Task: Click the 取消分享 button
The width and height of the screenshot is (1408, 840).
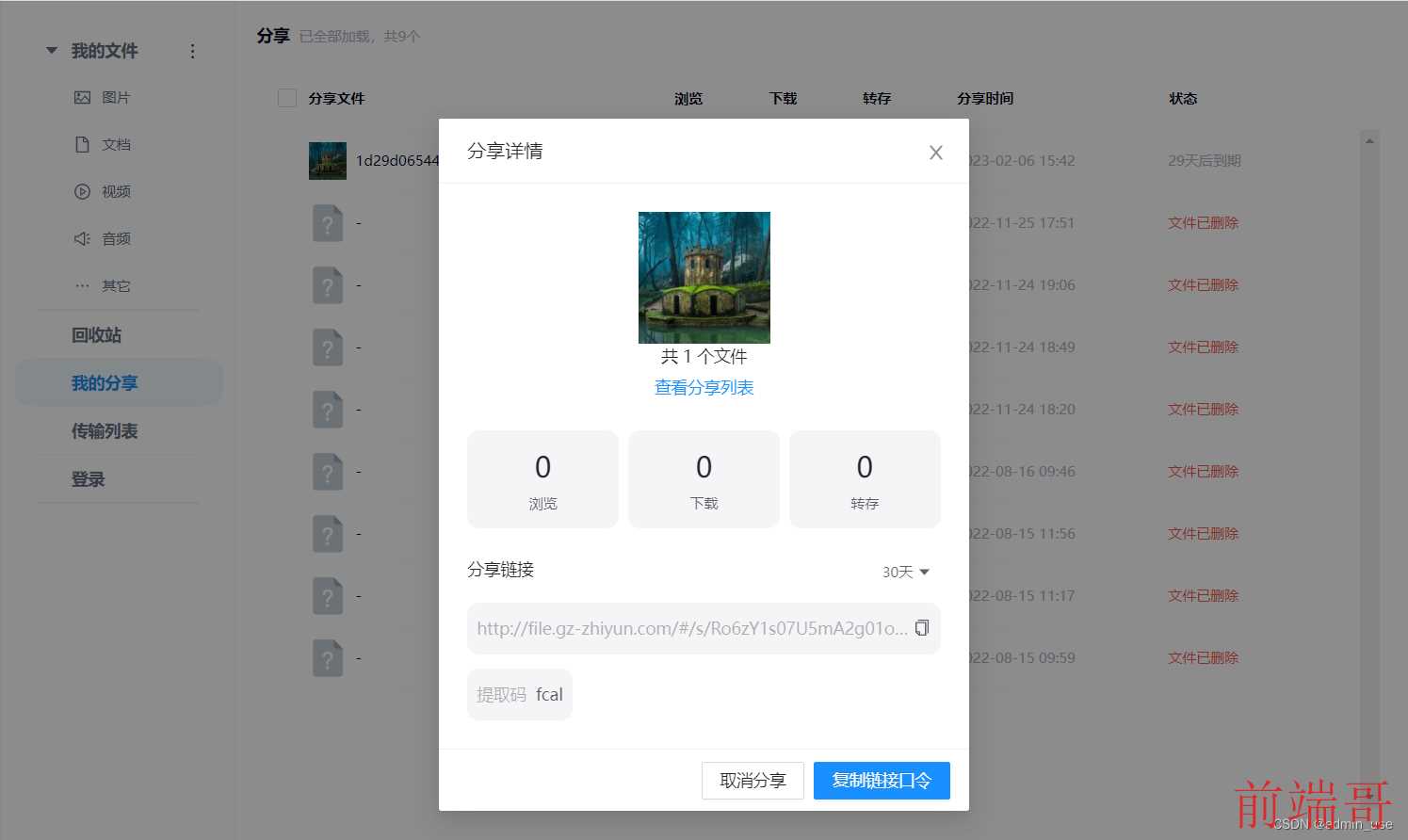Action: (x=753, y=781)
